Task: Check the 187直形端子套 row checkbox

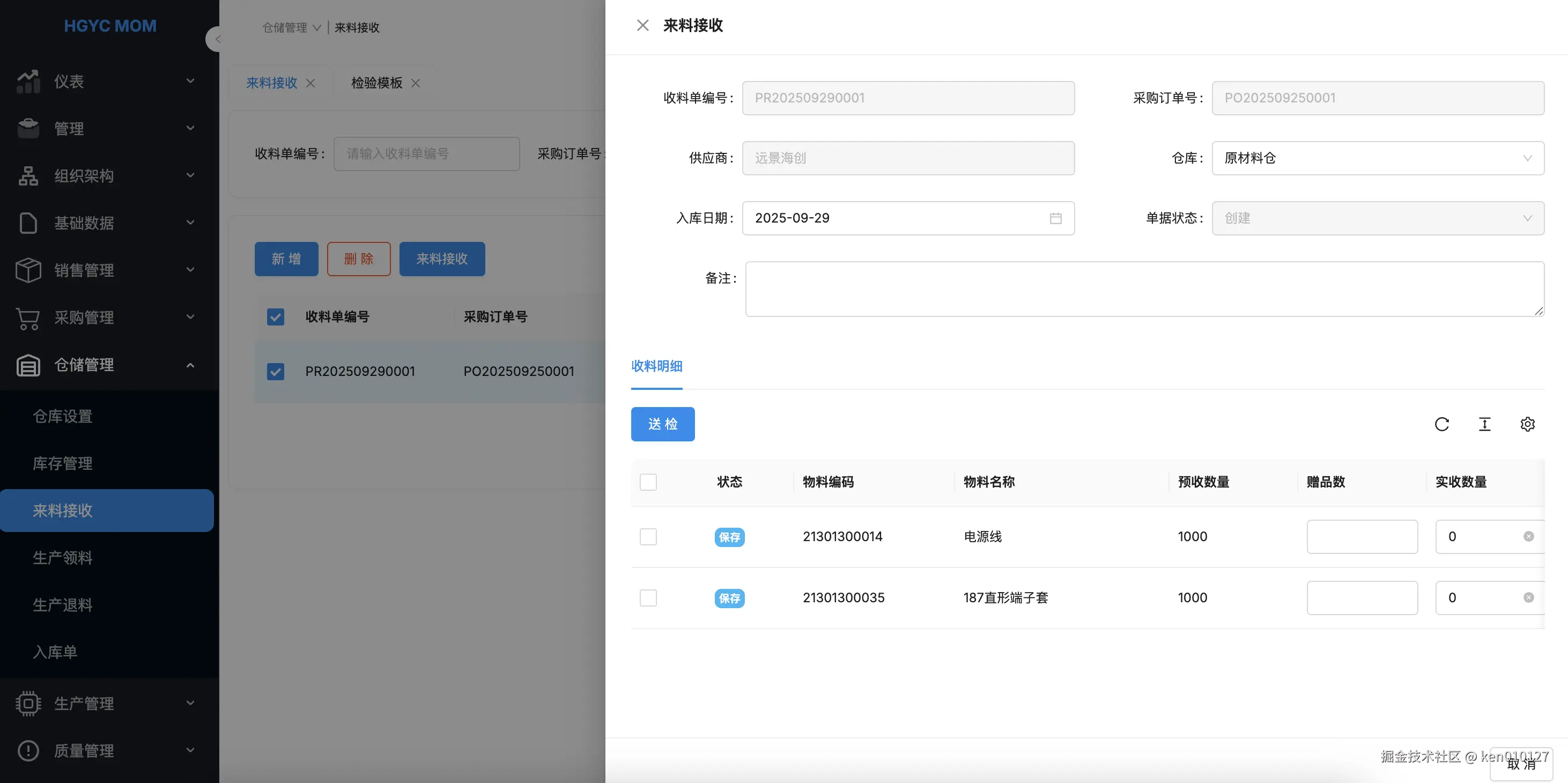Action: [x=648, y=597]
